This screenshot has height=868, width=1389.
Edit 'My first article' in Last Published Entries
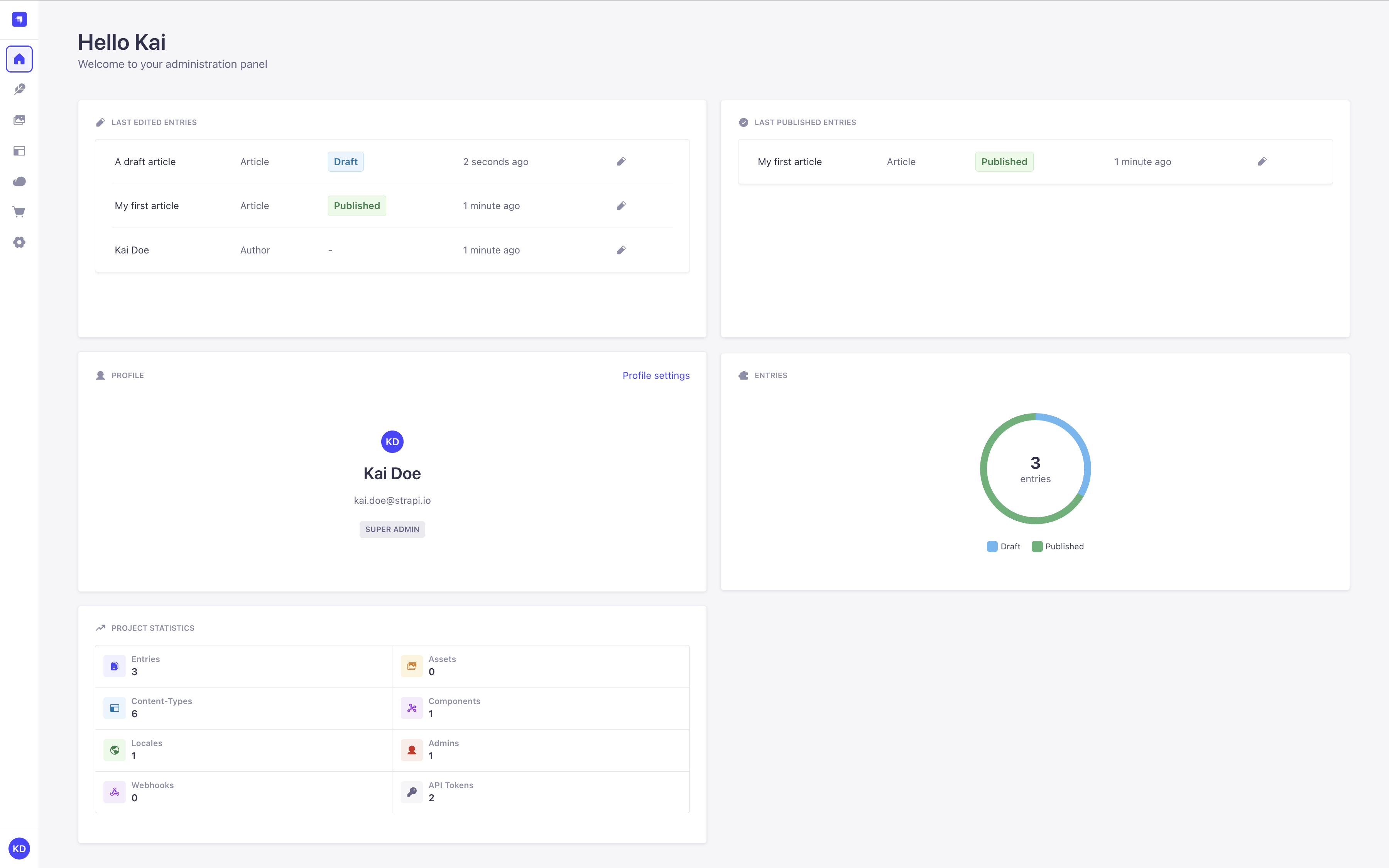1263,161
